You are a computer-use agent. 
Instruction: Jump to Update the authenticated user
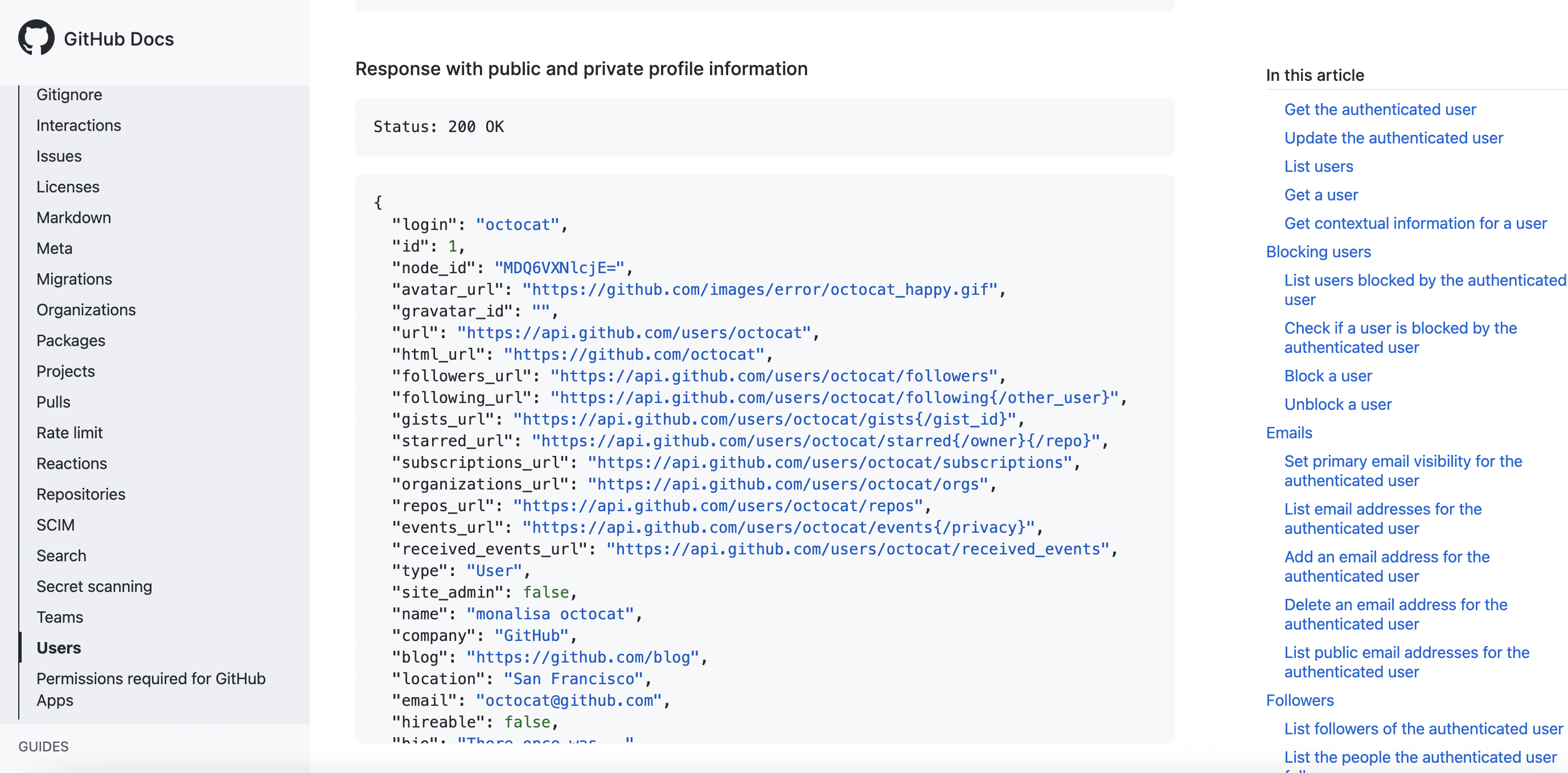1393,138
